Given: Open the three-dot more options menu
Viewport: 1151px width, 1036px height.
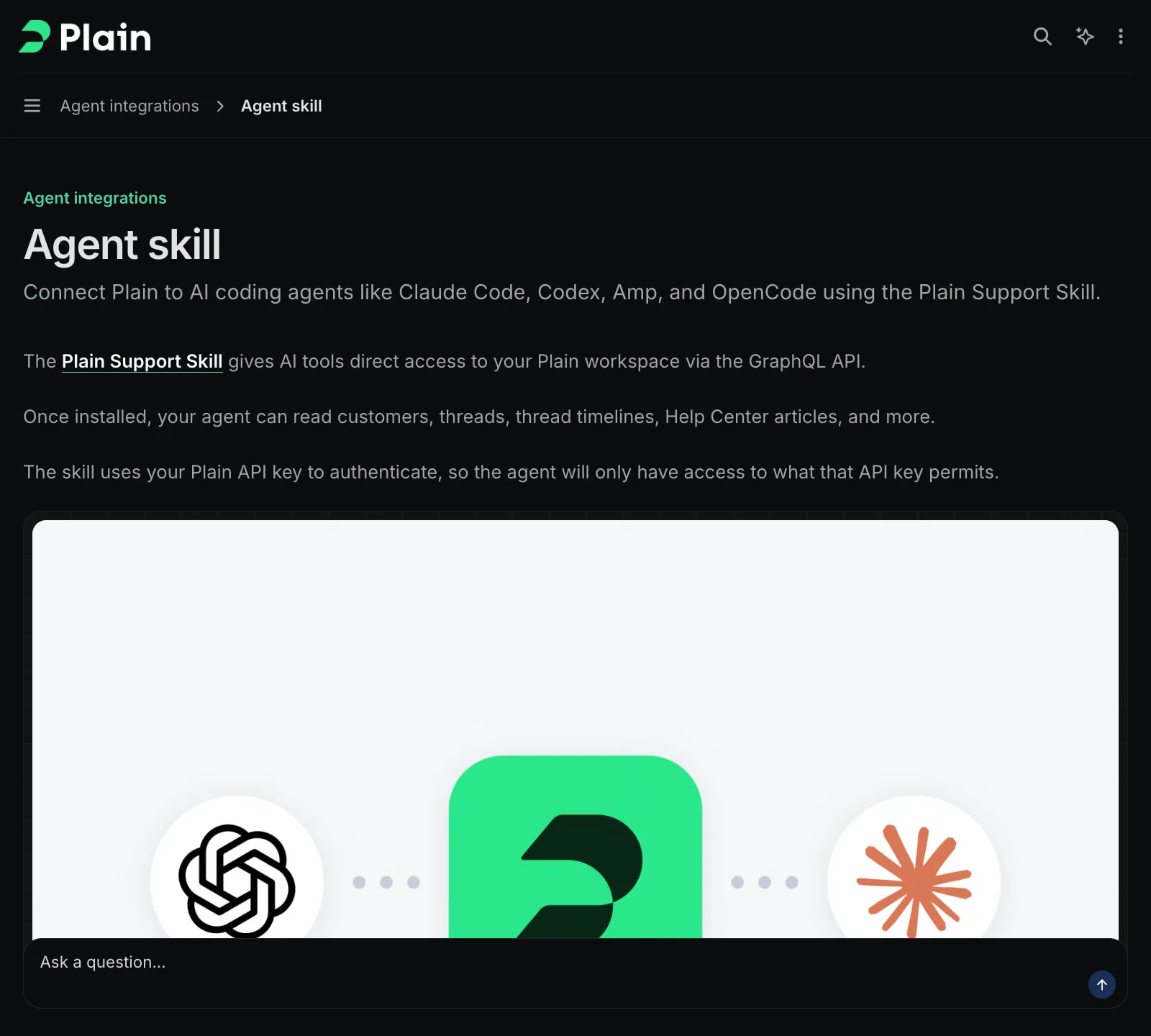Looking at the screenshot, I should click(1121, 36).
